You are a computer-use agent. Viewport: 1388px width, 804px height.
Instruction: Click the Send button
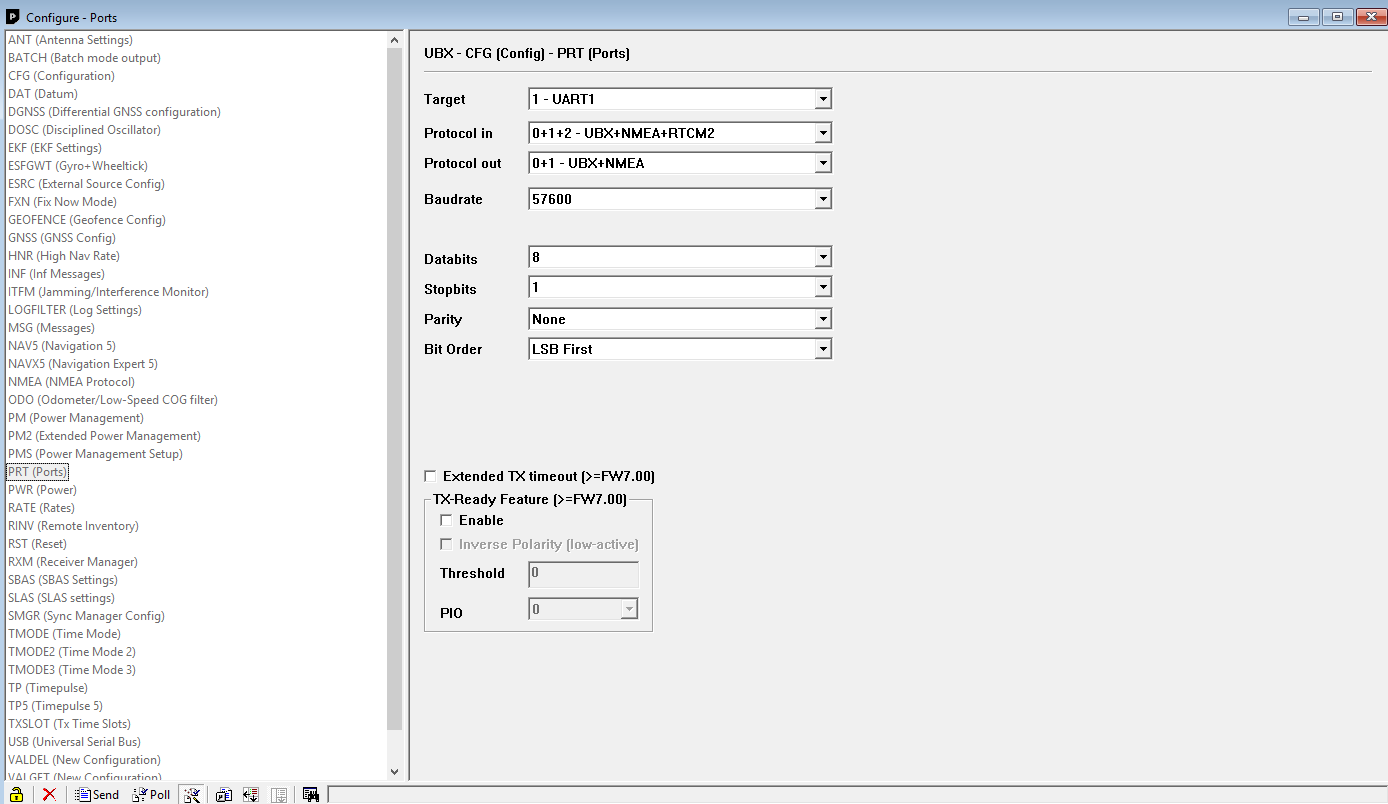(97, 795)
